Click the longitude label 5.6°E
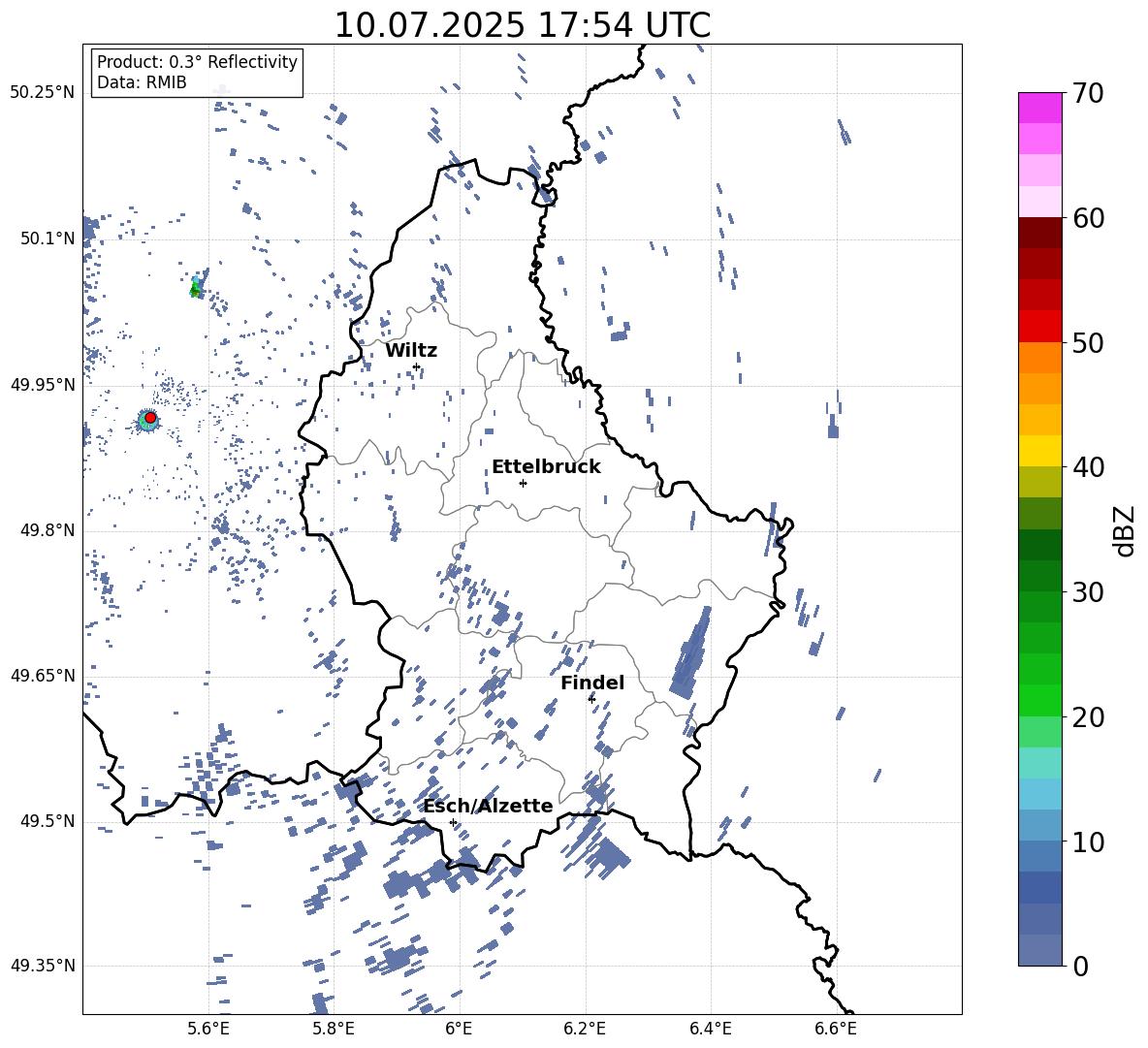 pyautogui.click(x=208, y=1029)
